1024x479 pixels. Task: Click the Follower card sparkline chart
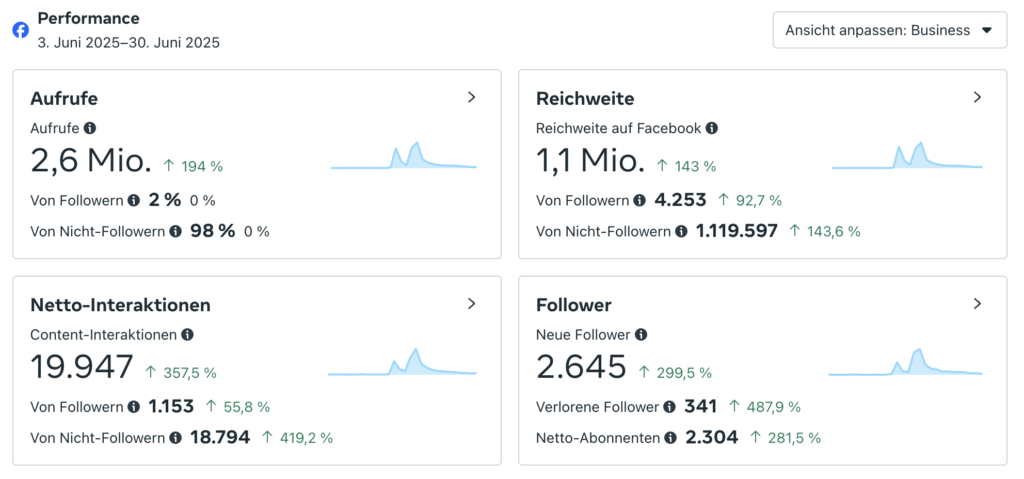coord(906,361)
